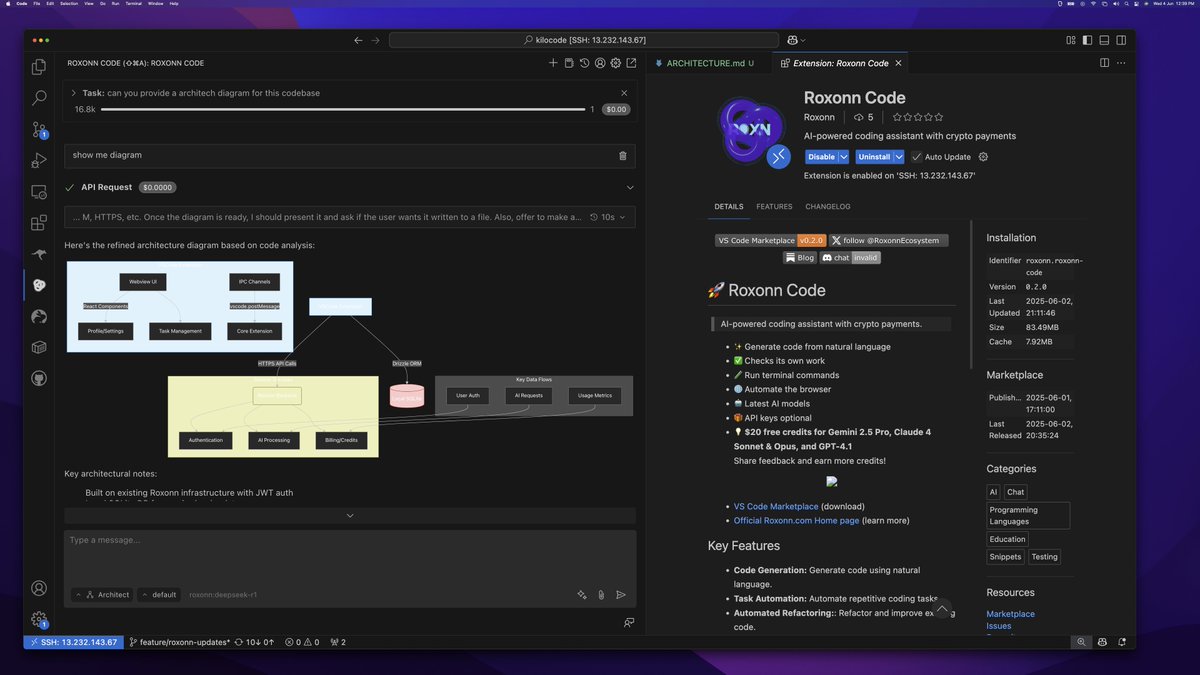Screen dimensions: 1200x675
Task: Open Roxonn Code settings gear in panel header
Action: click(x=616, y=63)
